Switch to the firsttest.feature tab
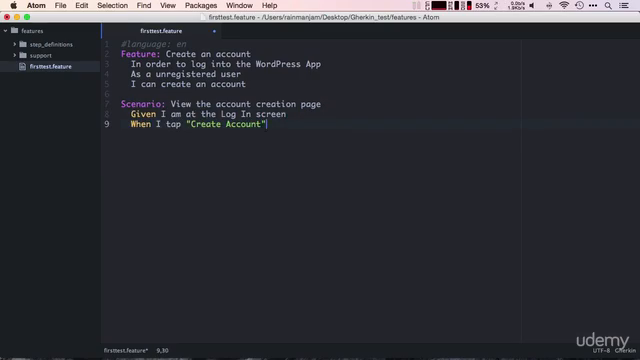 coord(161,31)
